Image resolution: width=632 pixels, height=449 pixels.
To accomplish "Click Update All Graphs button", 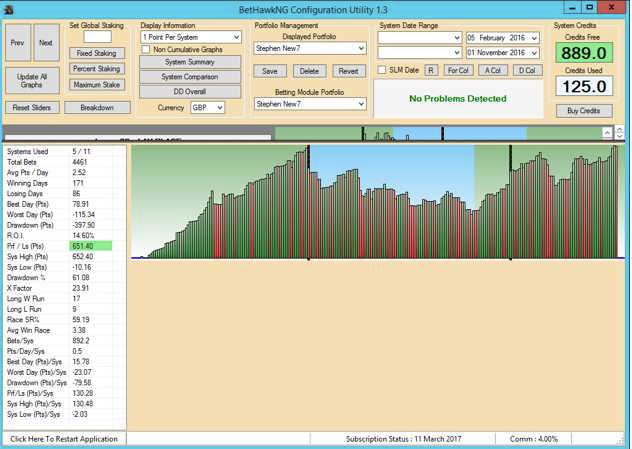I will click(32, 81).
